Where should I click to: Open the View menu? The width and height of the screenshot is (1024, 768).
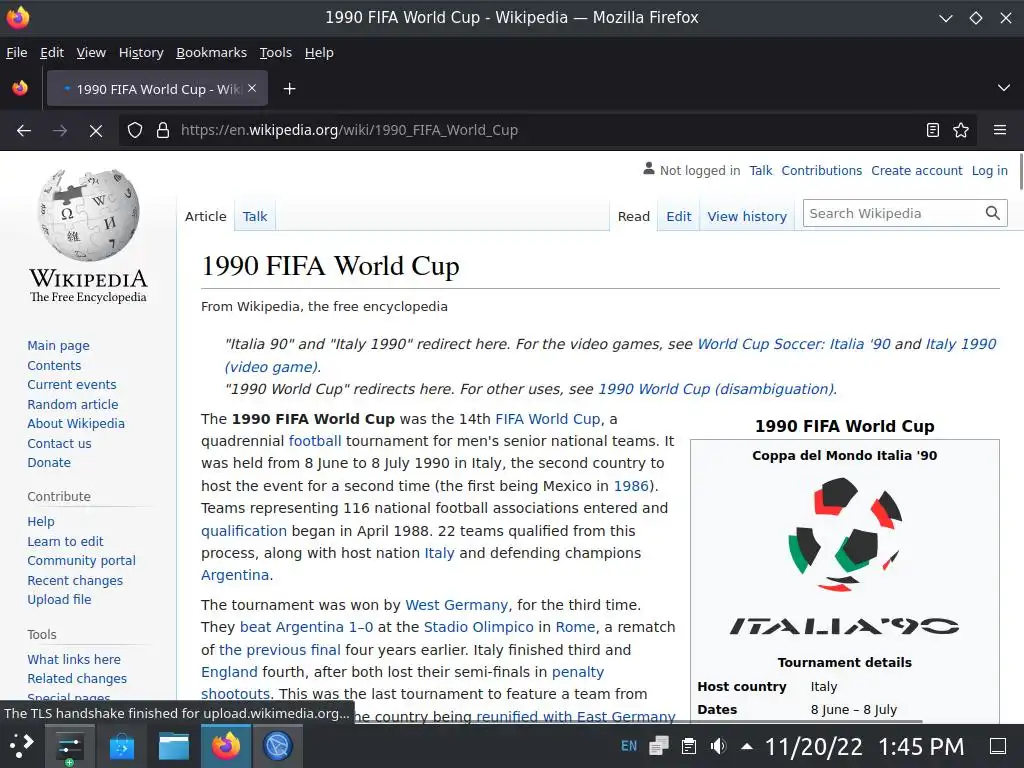[x=91, y=52]
